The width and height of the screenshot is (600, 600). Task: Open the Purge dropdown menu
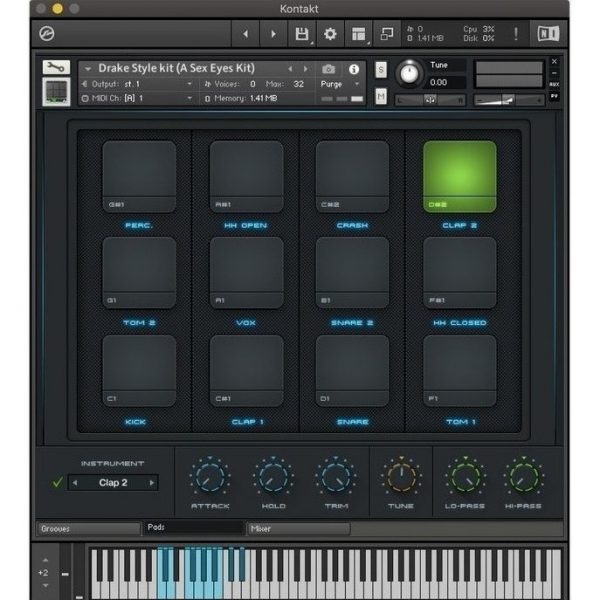tap(340, 84)
